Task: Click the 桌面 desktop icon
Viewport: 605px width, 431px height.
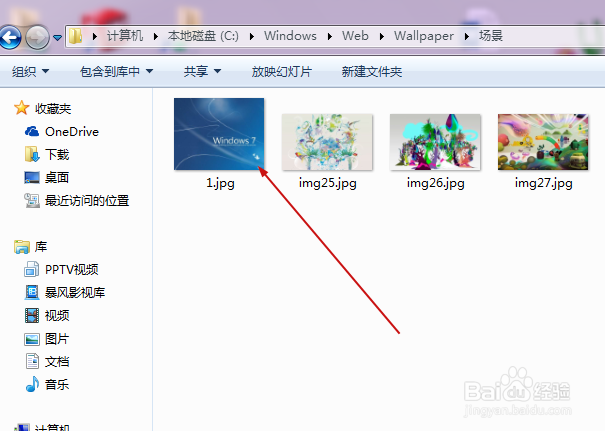Action: pos(32,177)
